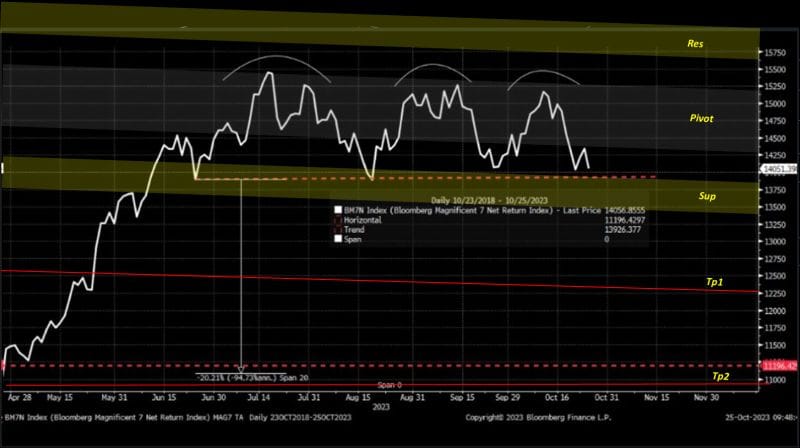This screenshot has height=448, width=800.
Task: Click the 12500 y-axis label
Action: pyautogui.click(x=776, y=276)
